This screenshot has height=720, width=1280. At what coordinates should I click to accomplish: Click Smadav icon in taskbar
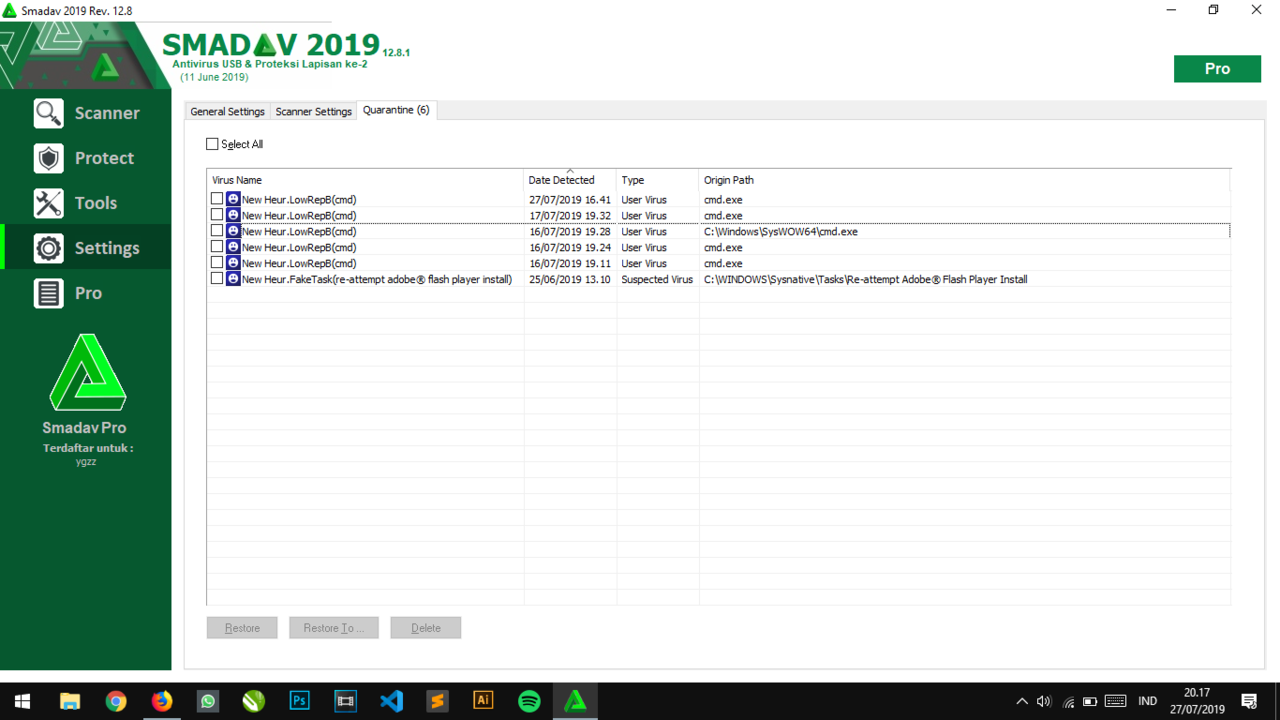click(x=575, y=701)
